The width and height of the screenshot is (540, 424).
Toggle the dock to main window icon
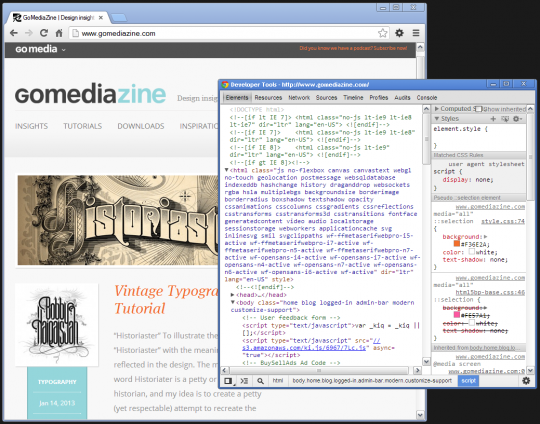(x=228, y=381)
